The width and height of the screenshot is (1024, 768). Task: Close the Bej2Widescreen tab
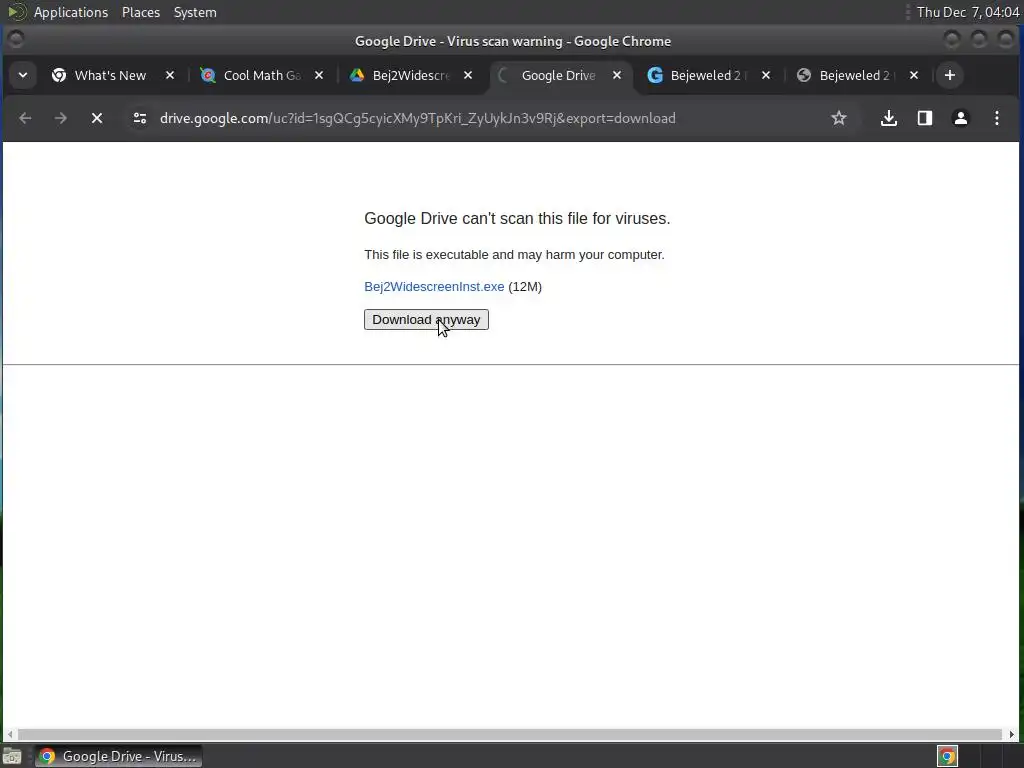tap(468, 75)
